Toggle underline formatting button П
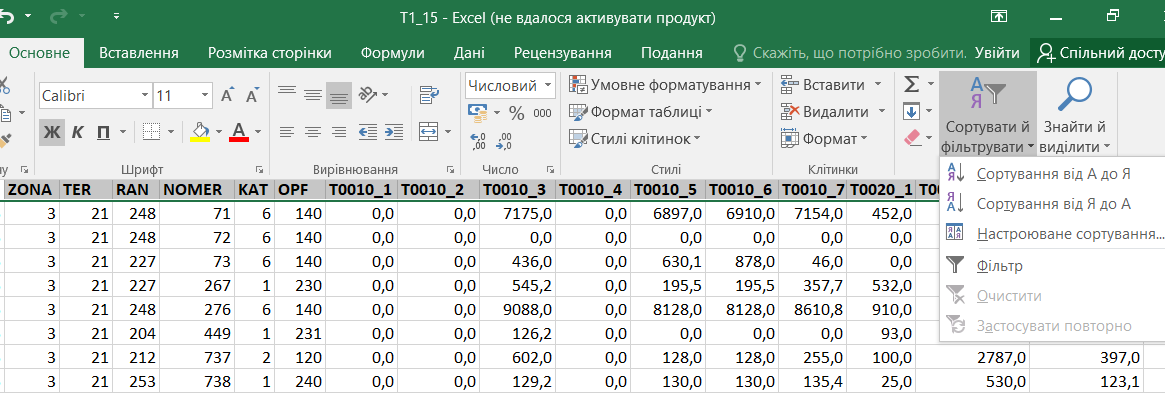Image resolution: width=1165 pixels, height=393 pixels. point(103,132)
